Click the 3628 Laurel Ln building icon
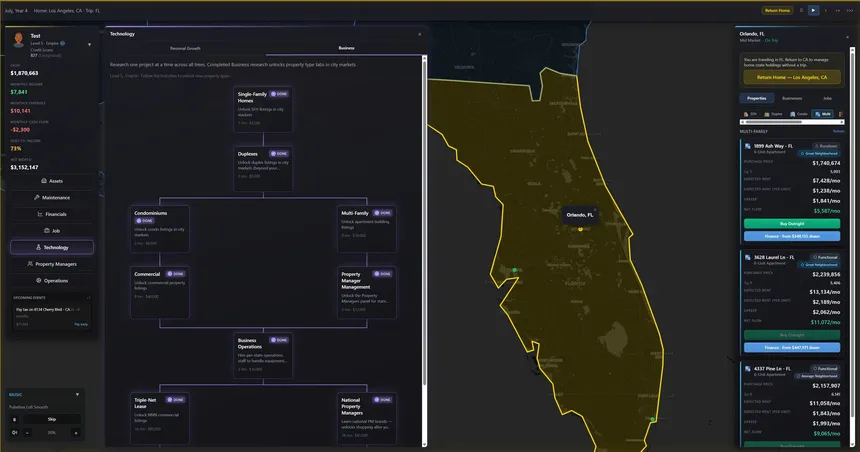 click(748, 257)
